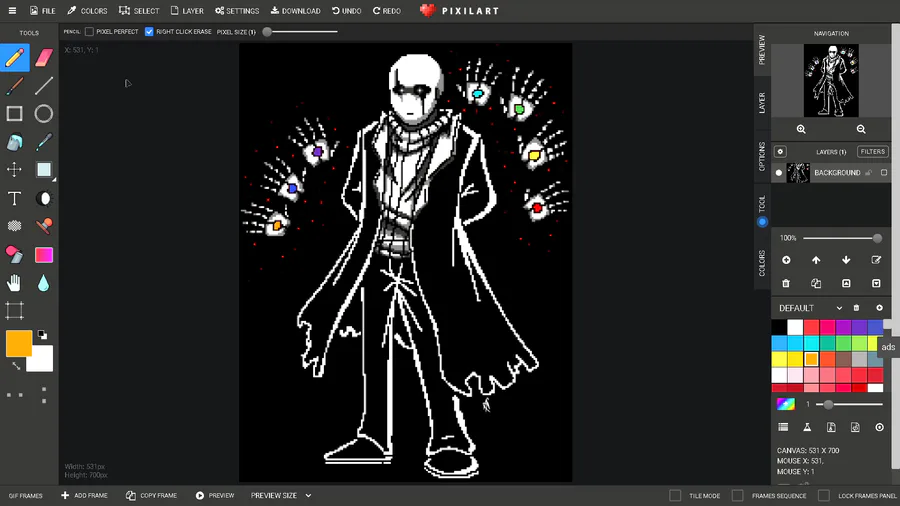Open color mixer flask icon
The image size is (900, 506).
[807, 427]
